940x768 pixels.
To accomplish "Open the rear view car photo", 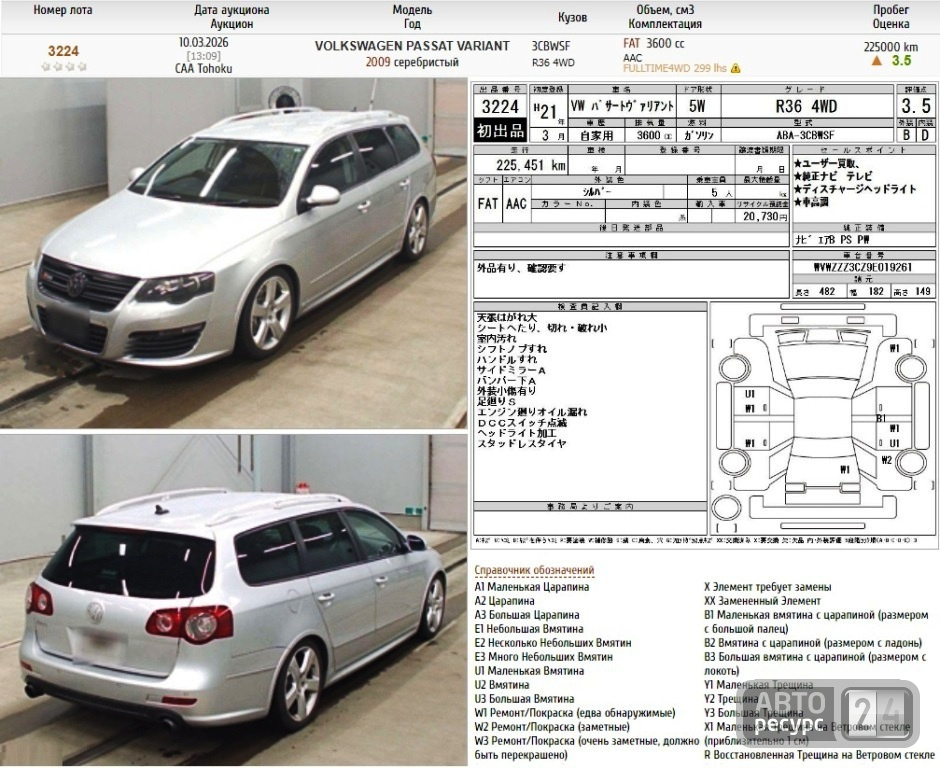I will click(x=233, y=600).
